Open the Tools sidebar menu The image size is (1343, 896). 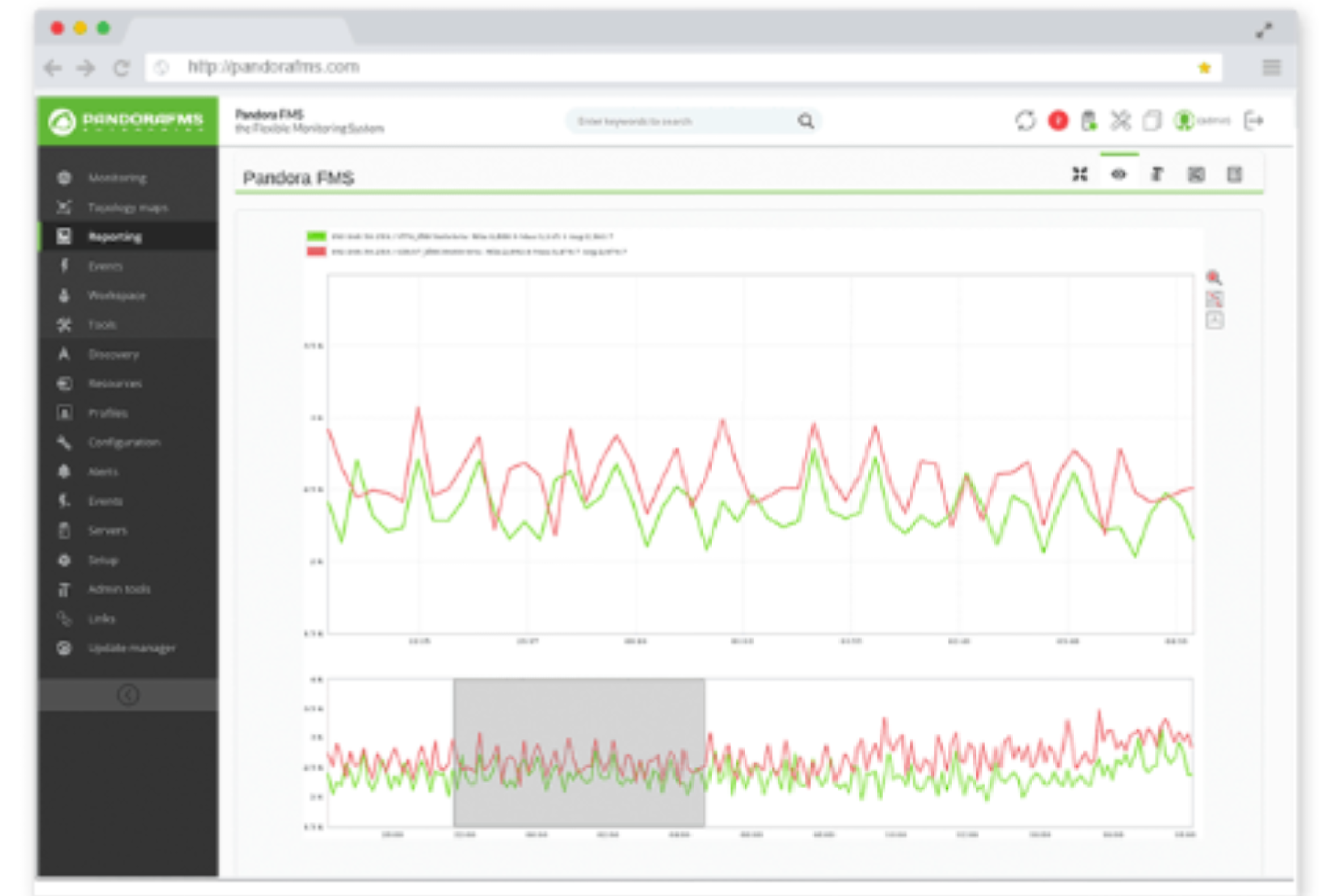128,324
